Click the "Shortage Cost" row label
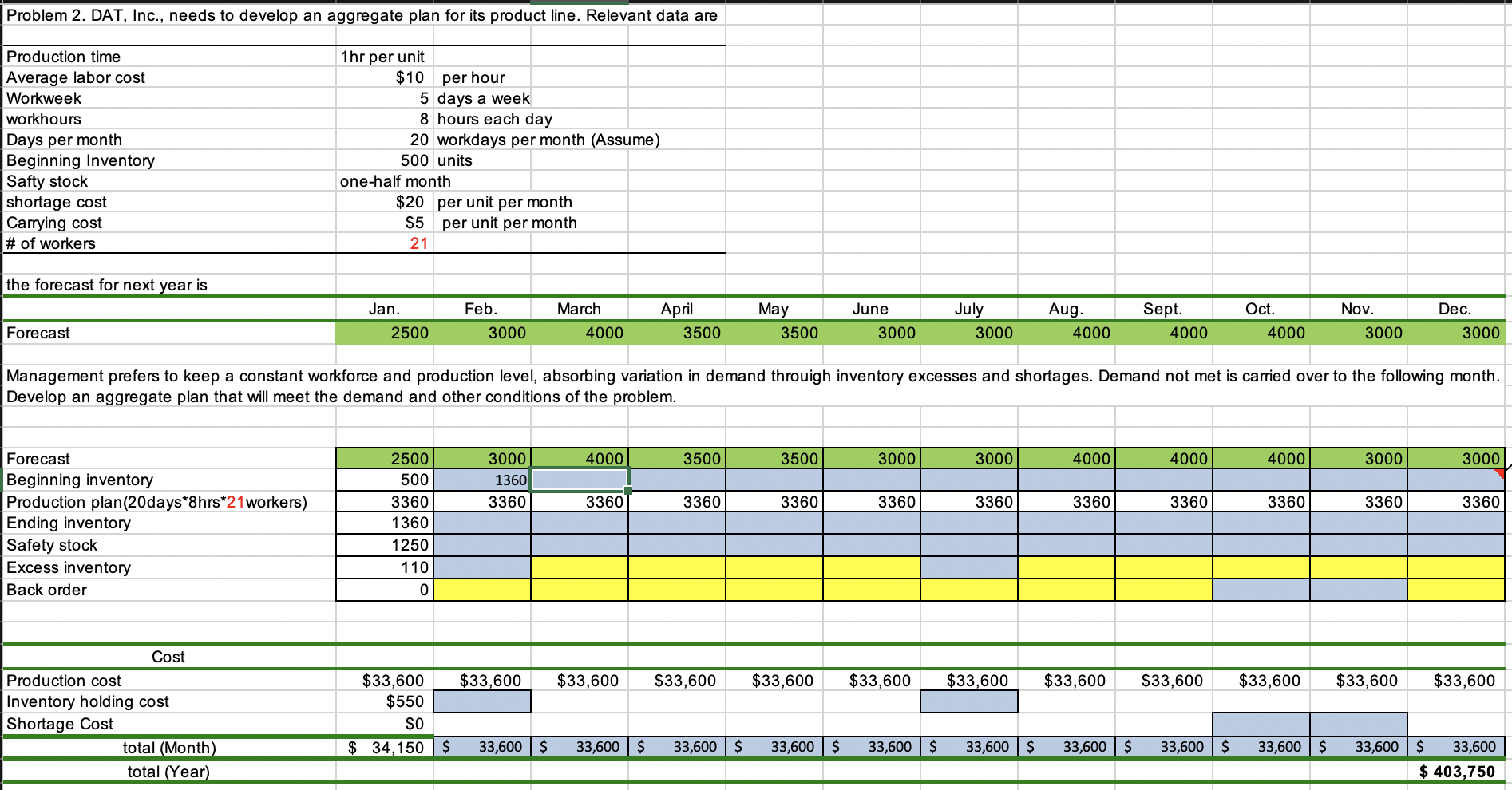Image resolution: width=1512 pixels, height=790 pixels. point(60,724)
